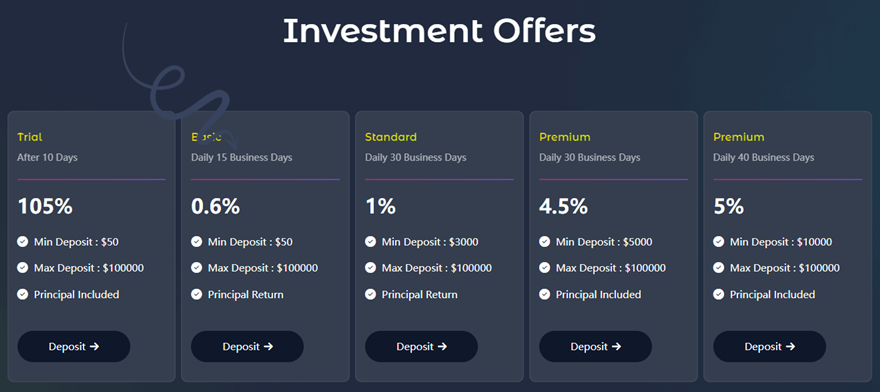880x392 pixels.
Task: Select the Standard plan title
Action: 391,137
